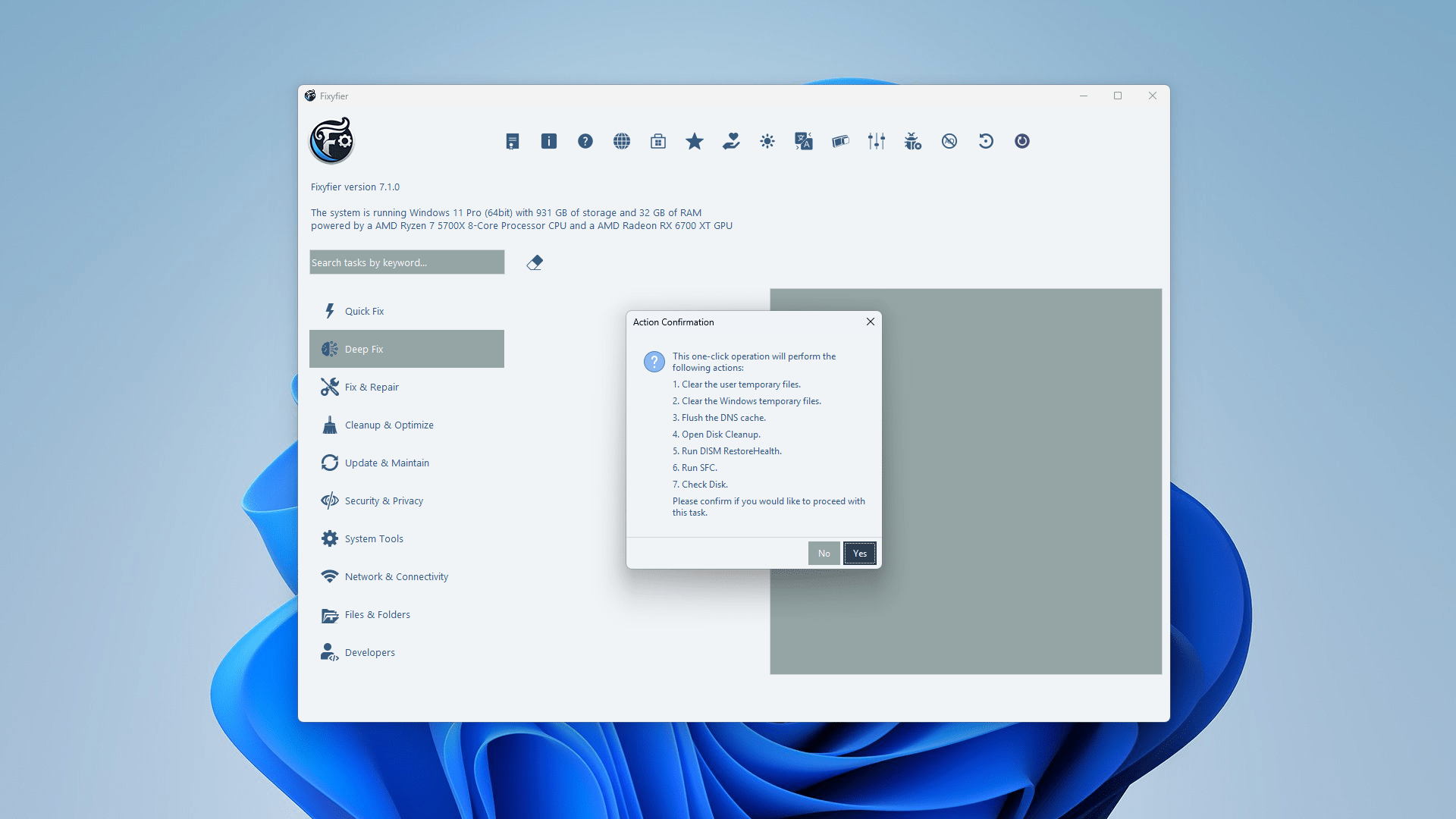This screenshot has height=819, width=1456.
Task: Visit the website via globe icon
Action: click(x=622, y=141)
